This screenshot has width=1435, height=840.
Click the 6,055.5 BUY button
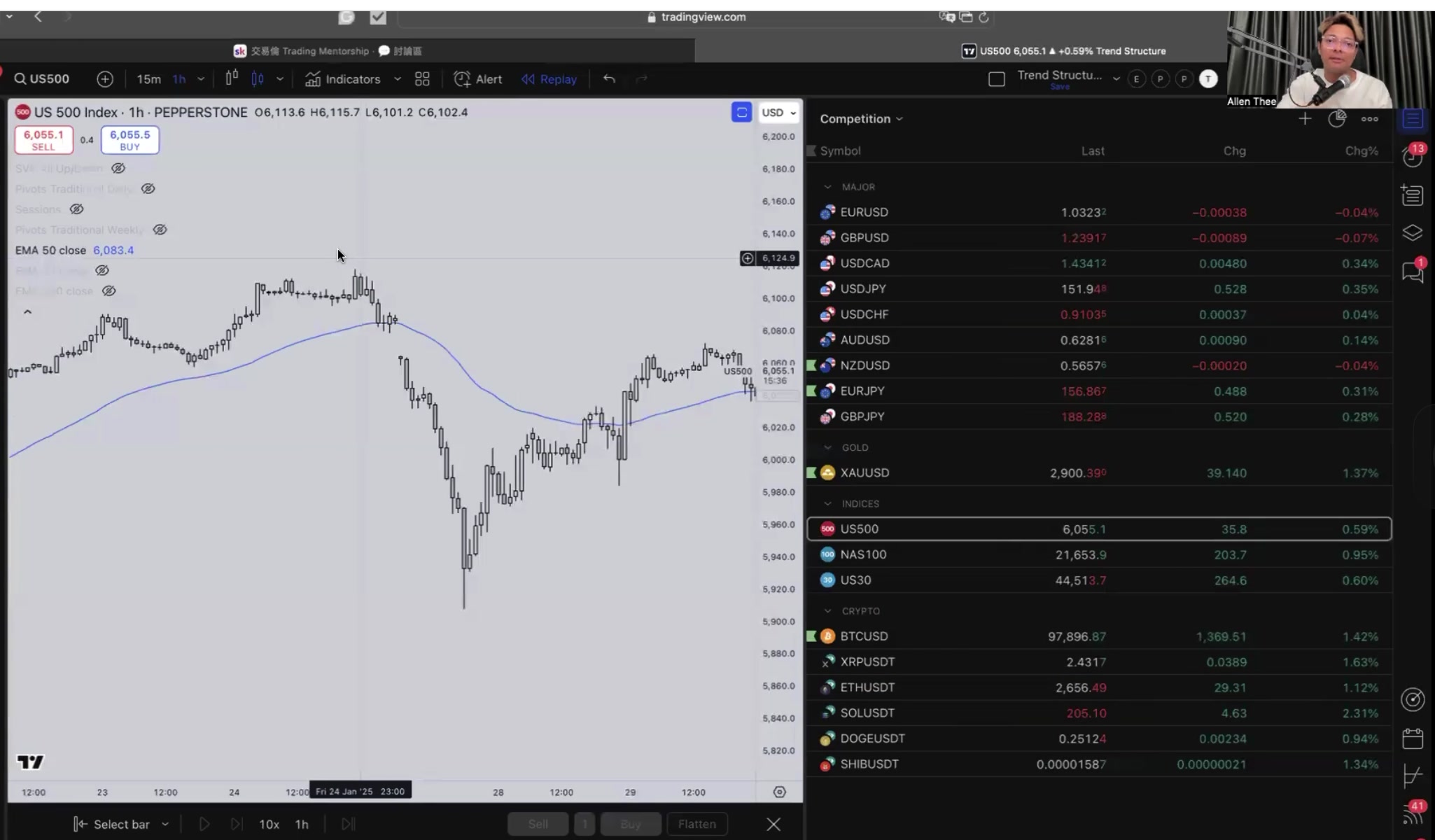(x=129, y=140)
